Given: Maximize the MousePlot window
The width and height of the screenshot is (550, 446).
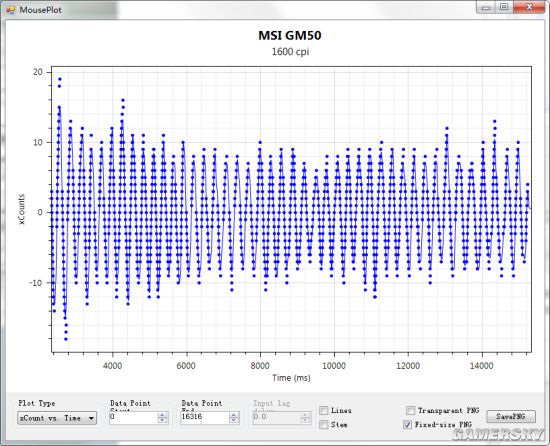Looking at the screenshot, I should pos(504,7).
